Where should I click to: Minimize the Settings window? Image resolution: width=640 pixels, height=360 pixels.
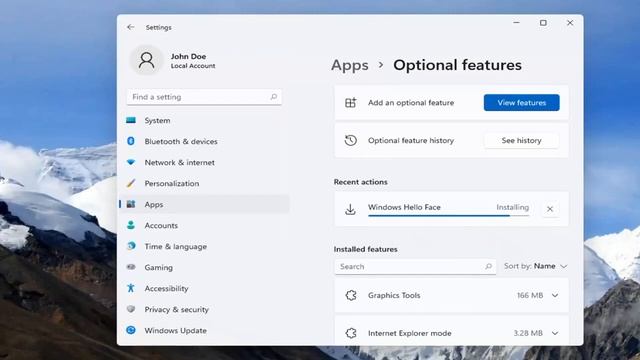click(516, 23)
